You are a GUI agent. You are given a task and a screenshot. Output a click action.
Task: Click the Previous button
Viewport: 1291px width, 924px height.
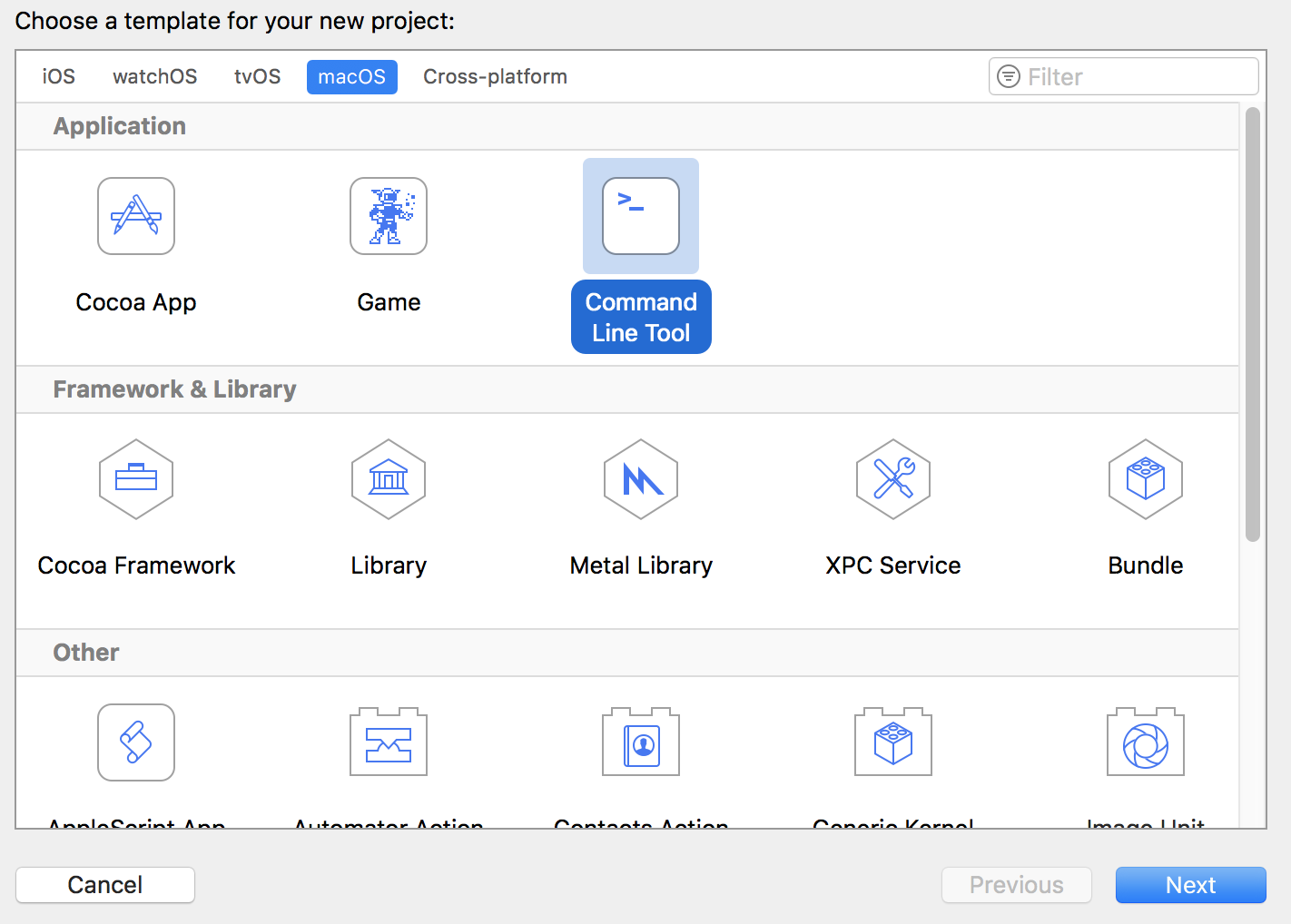pos(1017,885)
